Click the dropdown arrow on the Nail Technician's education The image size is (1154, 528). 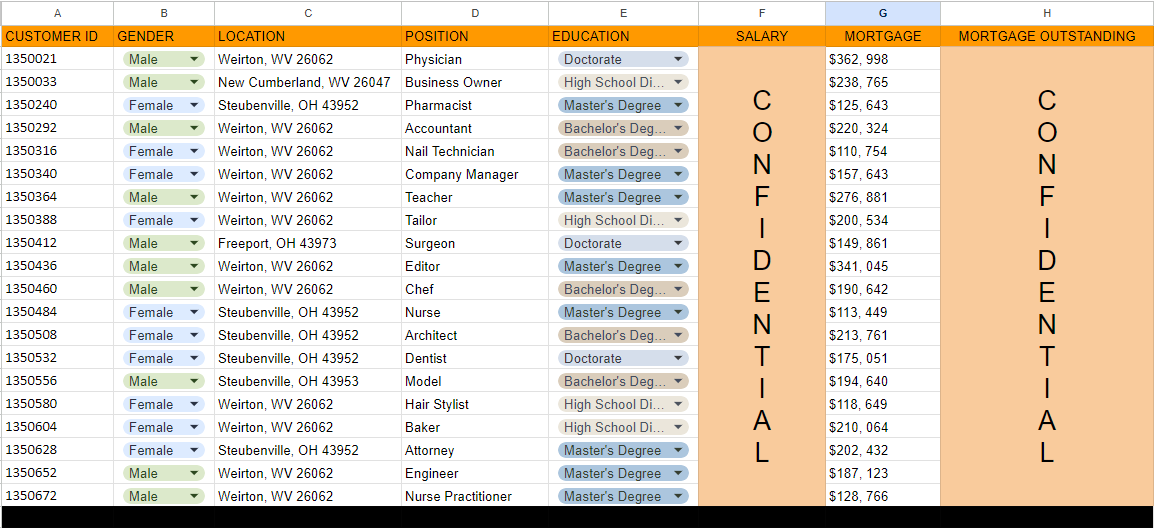[x=678, y=151]
